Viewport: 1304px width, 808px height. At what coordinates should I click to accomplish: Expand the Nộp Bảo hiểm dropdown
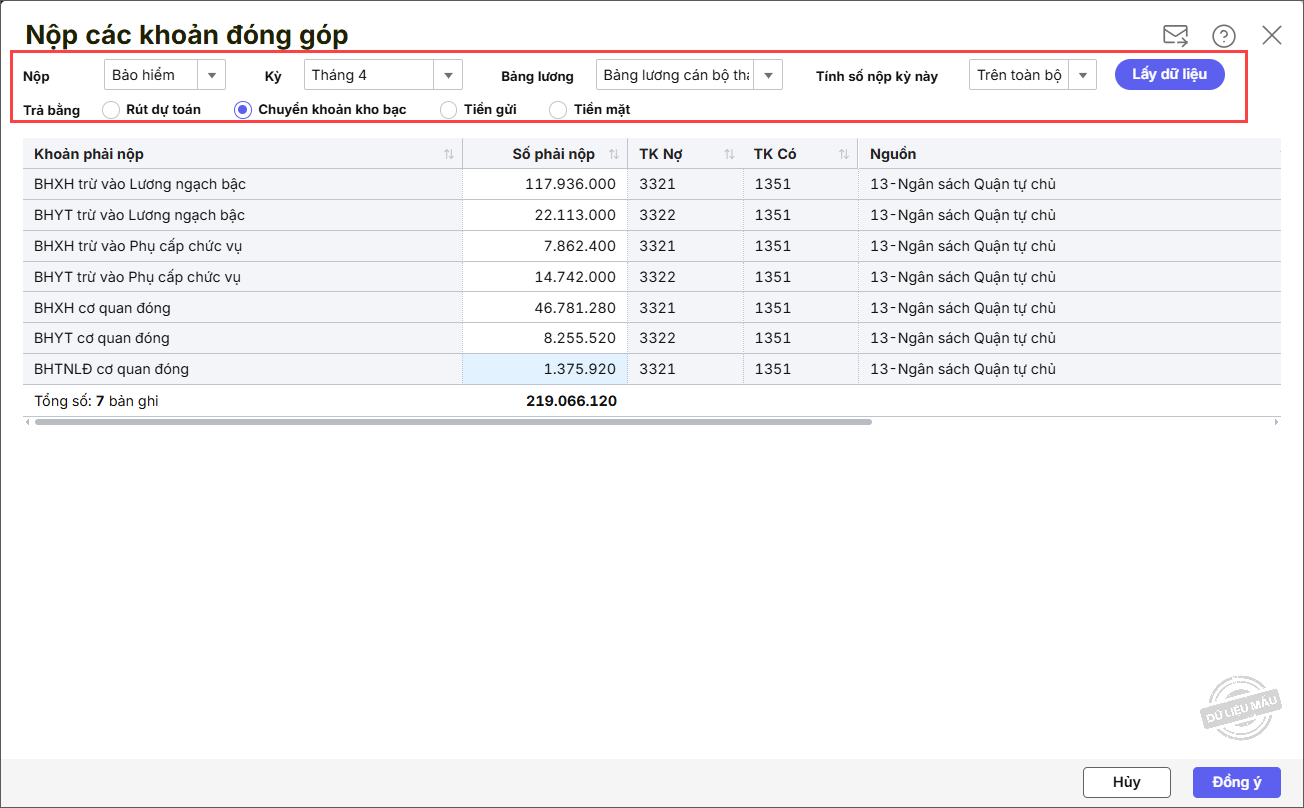212,75
